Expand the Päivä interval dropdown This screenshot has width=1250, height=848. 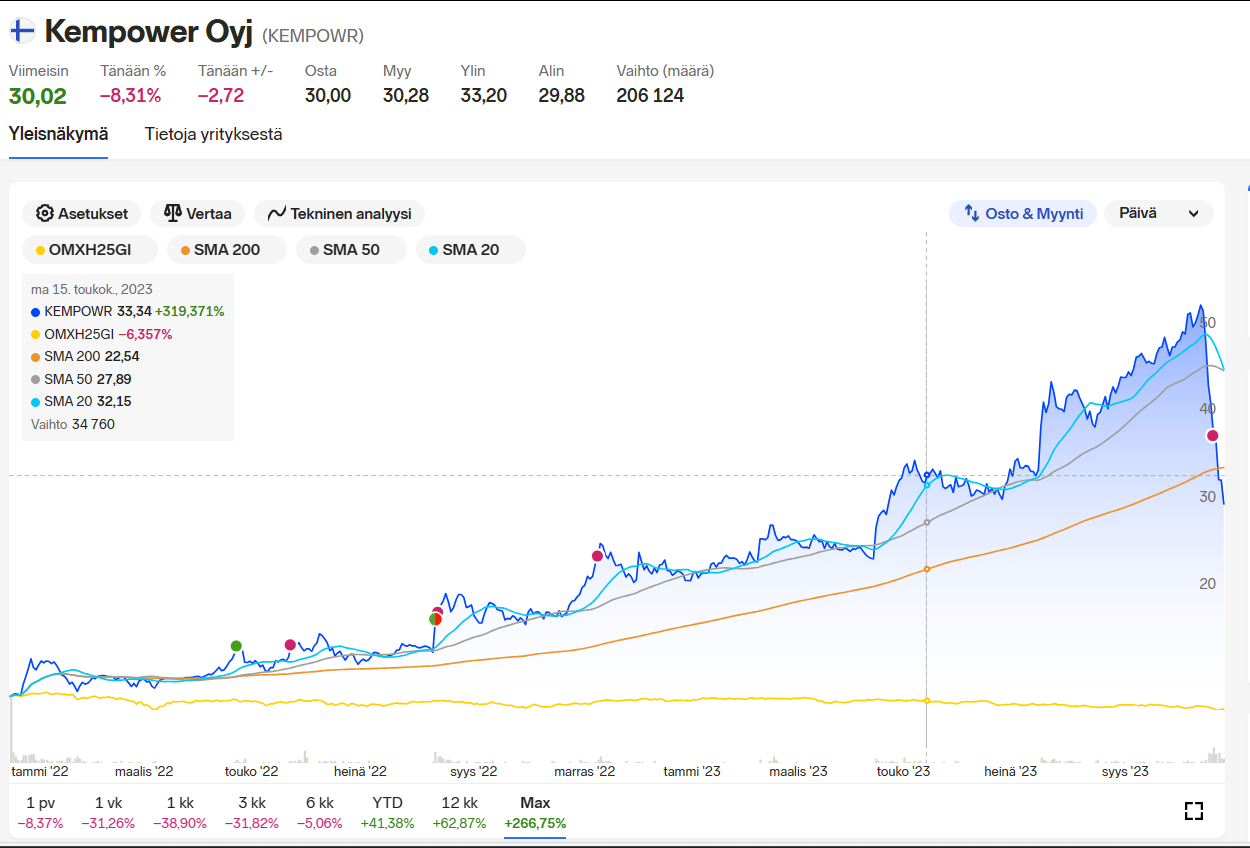(1158, 213)
